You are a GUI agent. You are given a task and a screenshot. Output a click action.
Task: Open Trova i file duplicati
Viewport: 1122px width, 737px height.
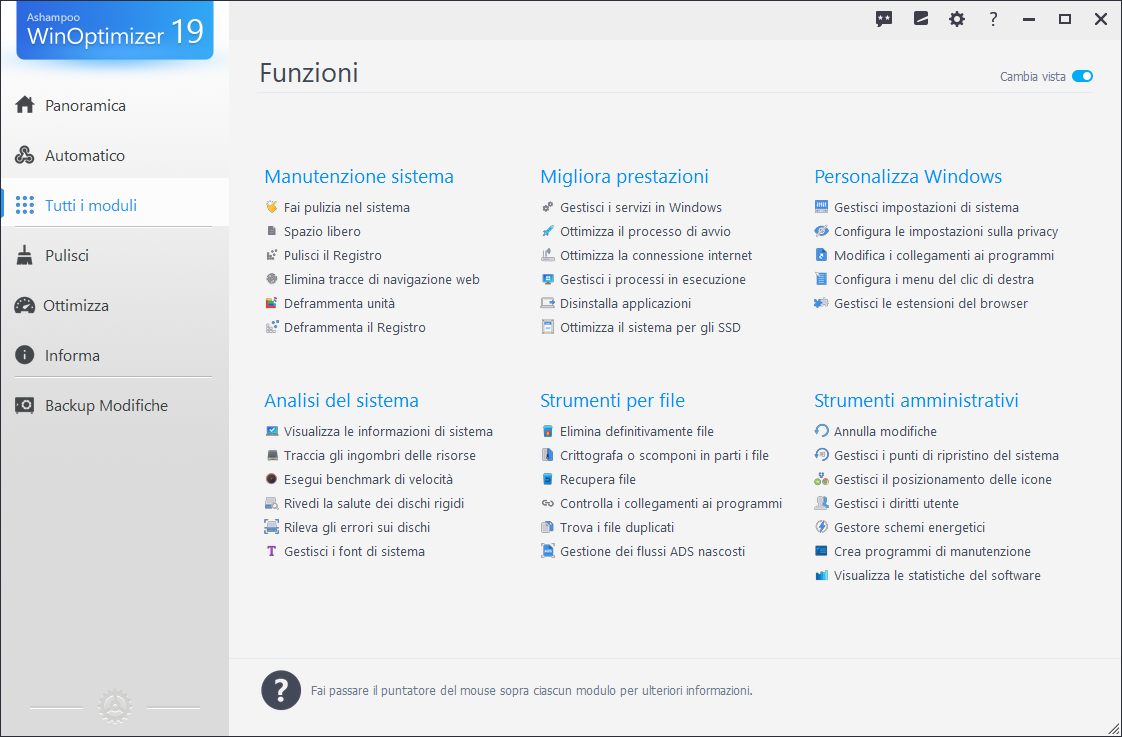point(617,527)
